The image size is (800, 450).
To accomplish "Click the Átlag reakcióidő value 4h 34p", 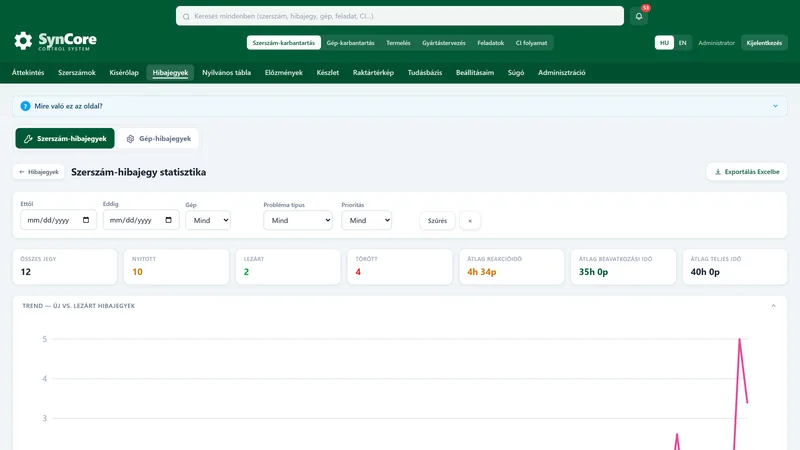I will (482, 272).
